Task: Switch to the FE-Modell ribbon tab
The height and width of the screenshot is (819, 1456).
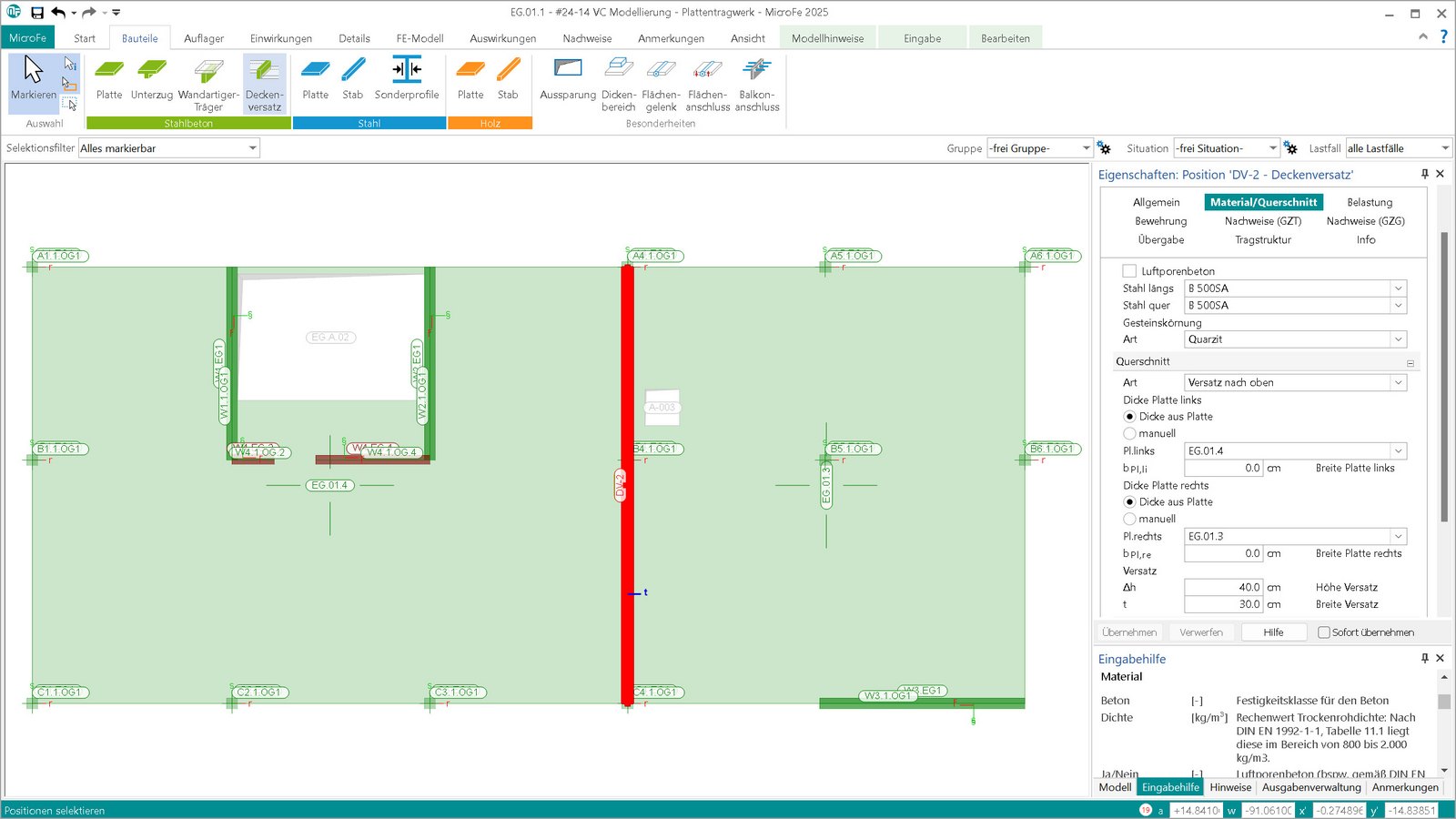Action: point(420,38)
